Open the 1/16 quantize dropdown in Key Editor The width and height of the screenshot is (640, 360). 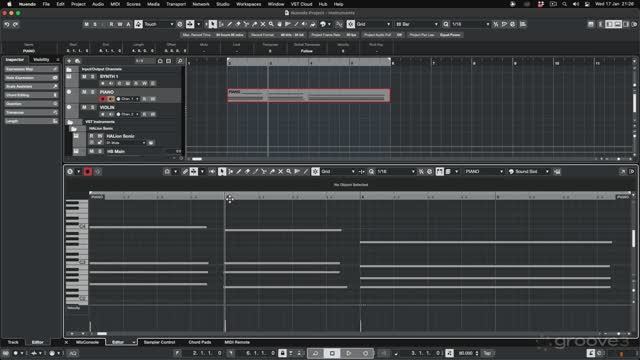pyautogui.click(x=396, y=171)
